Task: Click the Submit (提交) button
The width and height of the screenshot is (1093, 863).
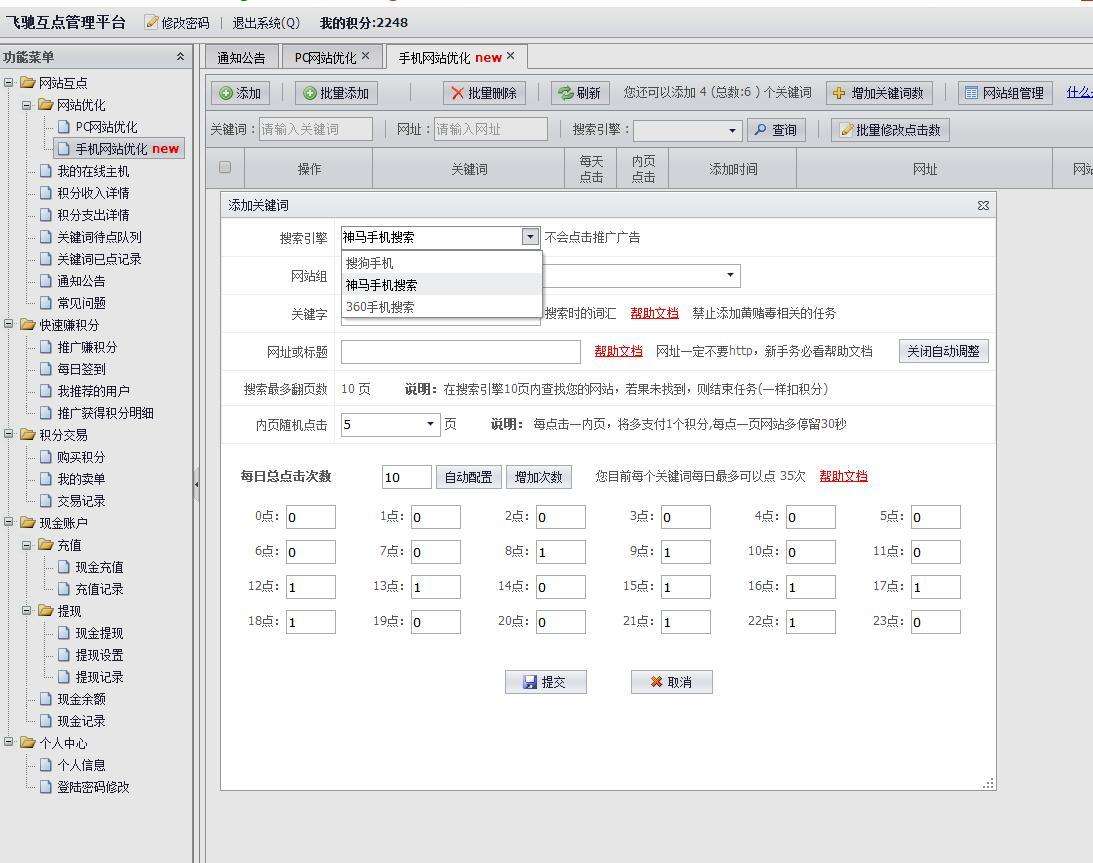Action: 545,682
